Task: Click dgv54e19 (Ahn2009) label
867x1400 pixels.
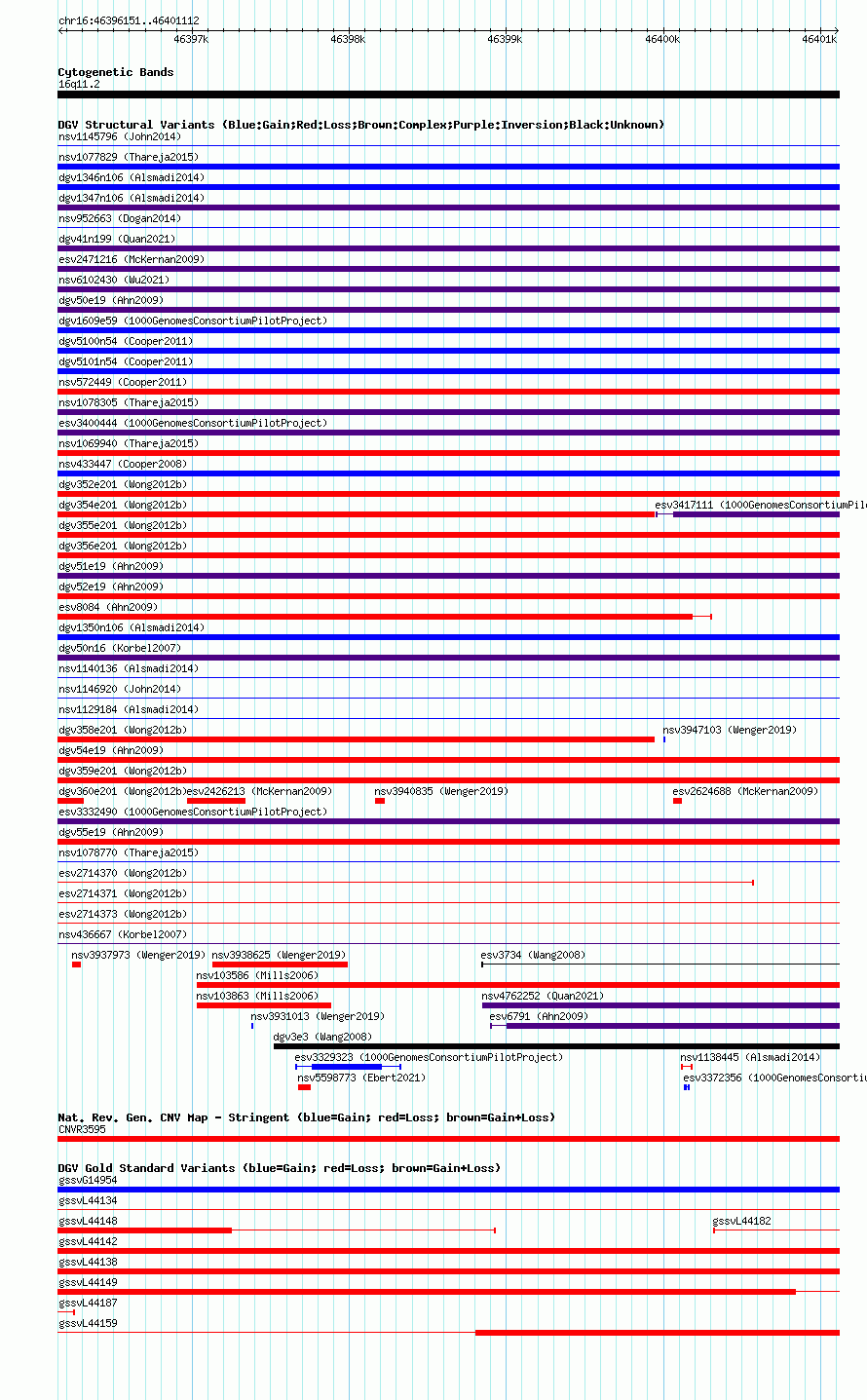Action: [x=111, y=751]
